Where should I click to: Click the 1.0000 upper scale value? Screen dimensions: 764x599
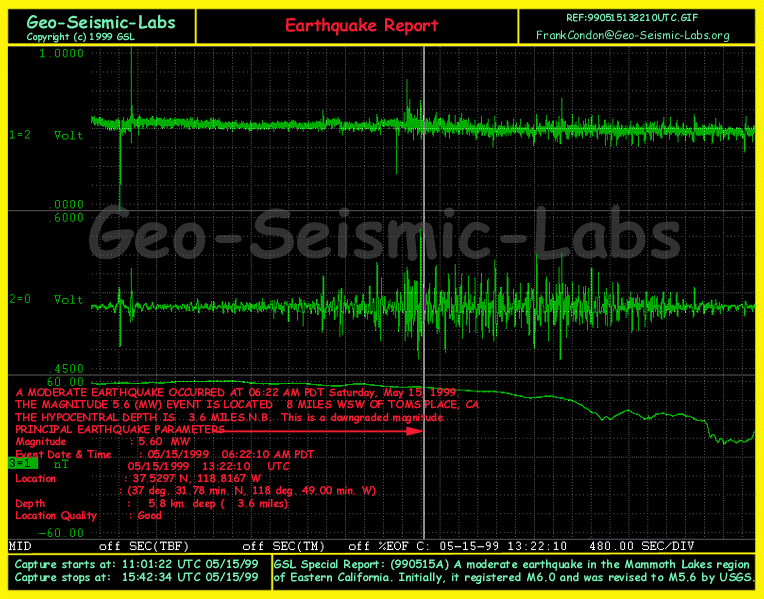[61, 54]
